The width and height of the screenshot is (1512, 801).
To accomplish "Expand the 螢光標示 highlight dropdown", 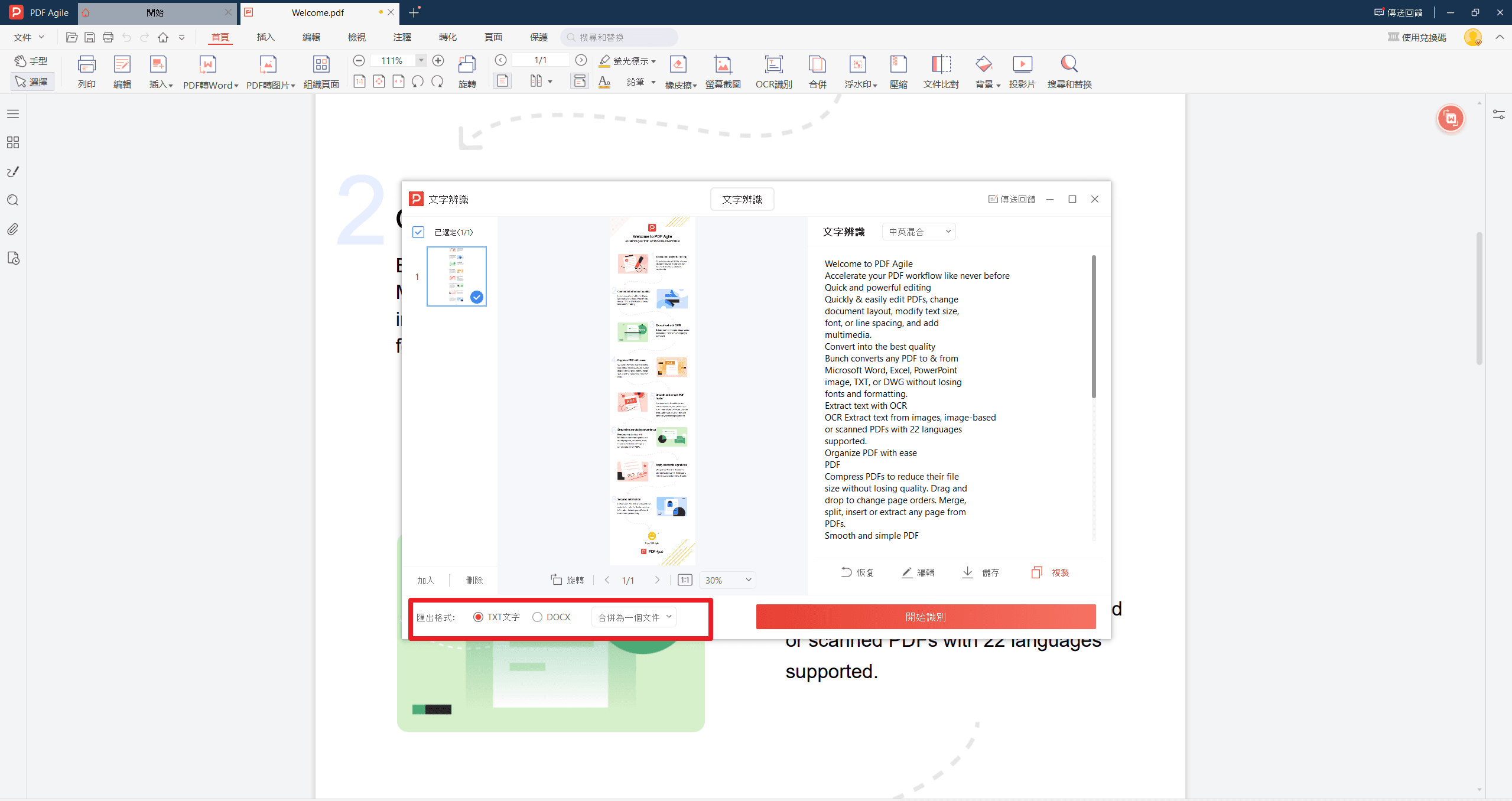I will [653, 61].
